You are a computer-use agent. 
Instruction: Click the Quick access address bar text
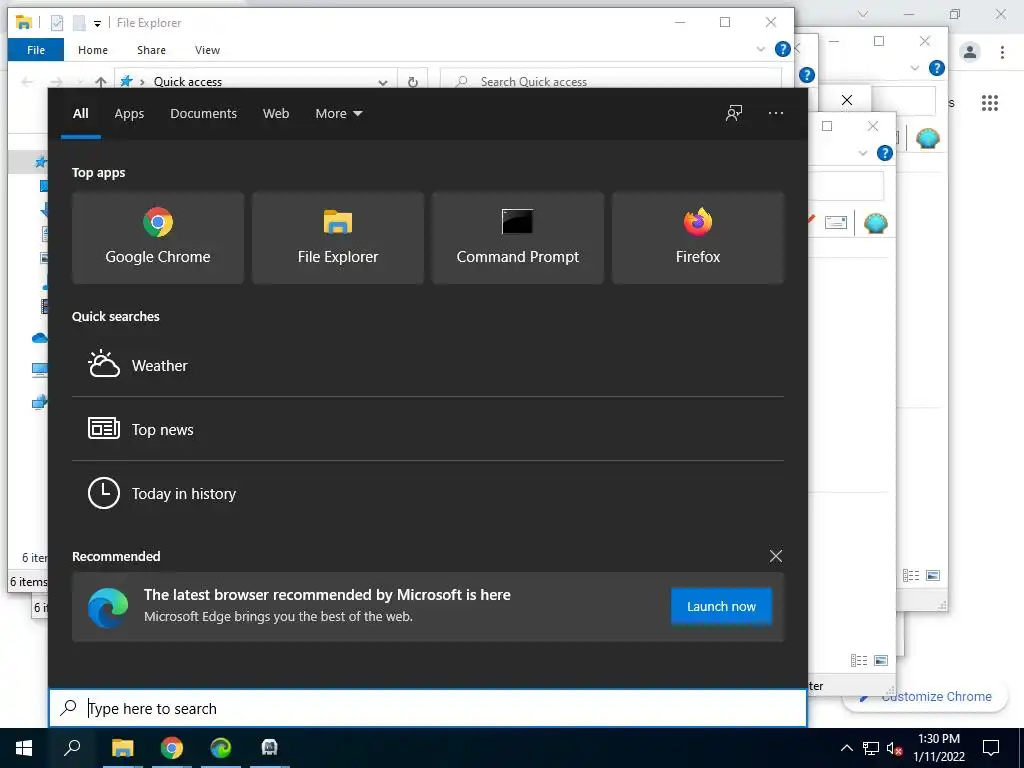(x=188, y=82)
